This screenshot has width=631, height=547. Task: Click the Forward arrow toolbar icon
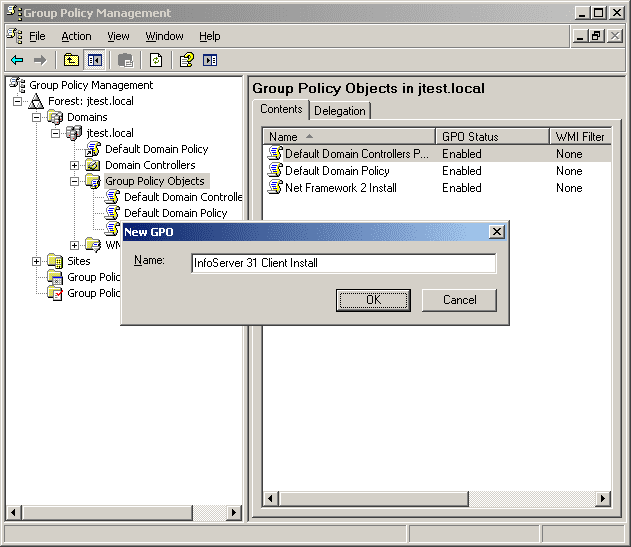pos(40,60)
